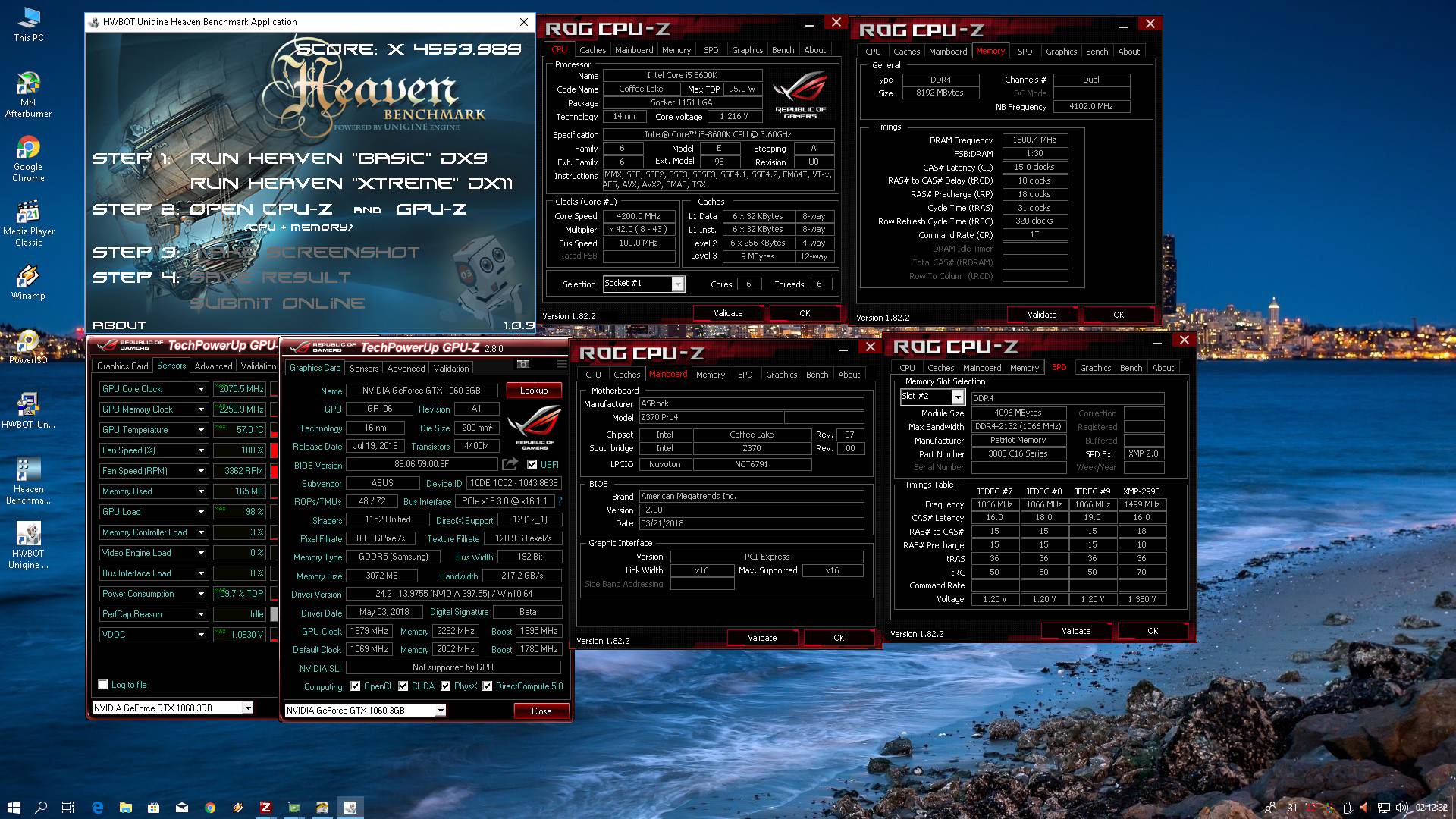Click the GPU-Z screenshot camera icon

(x=523, y=364)
